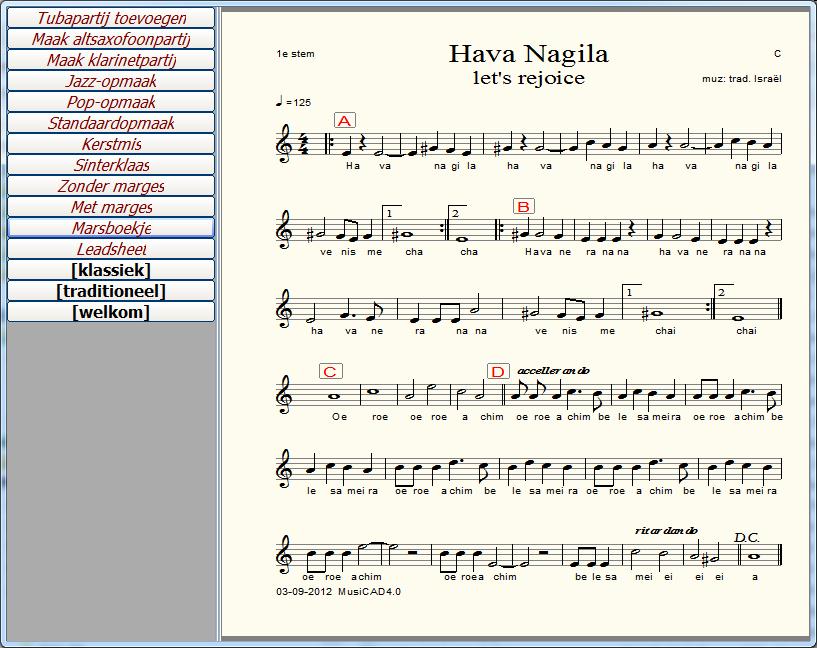
Task: Click composer credit muz: trad. Israël
Action: [741, 79]
